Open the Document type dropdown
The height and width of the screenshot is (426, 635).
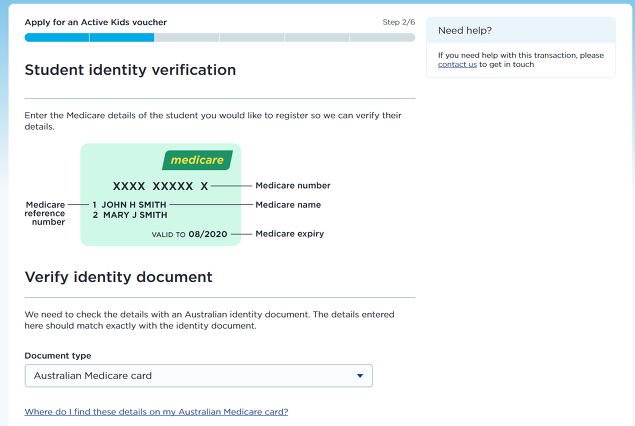198,376
